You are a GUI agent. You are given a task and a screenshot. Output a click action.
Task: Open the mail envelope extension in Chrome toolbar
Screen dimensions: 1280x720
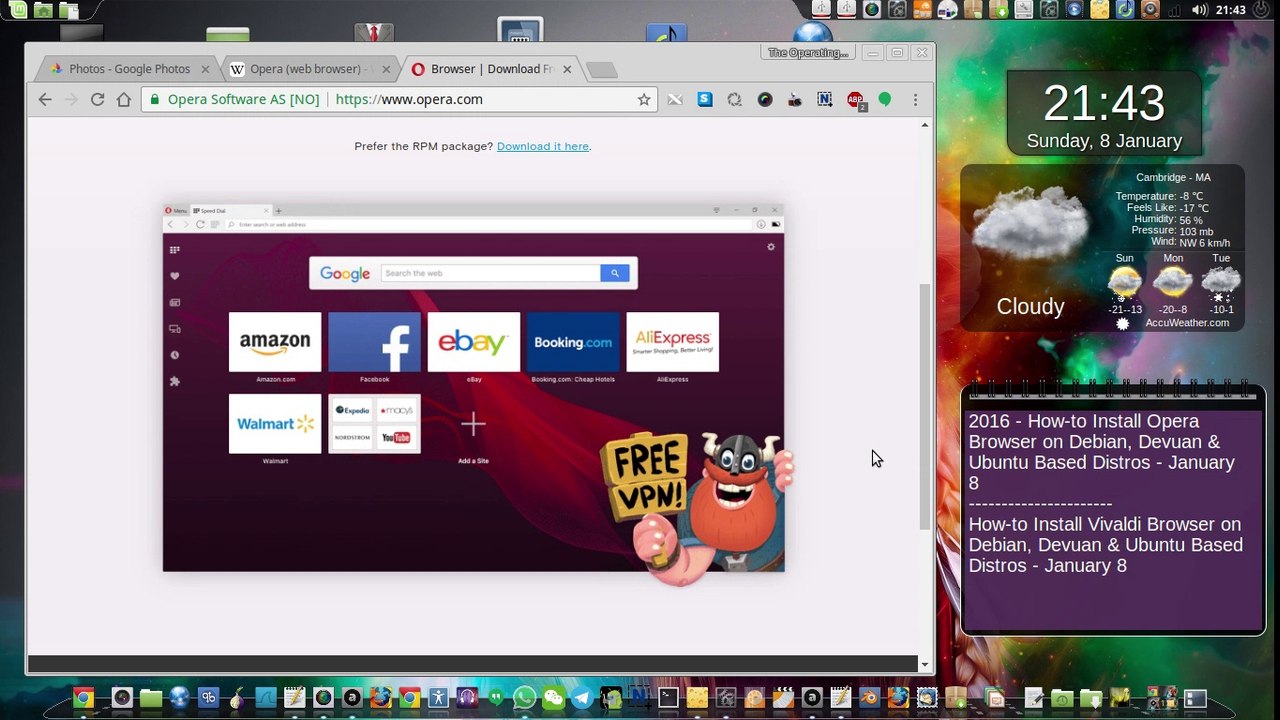point(675,99)
